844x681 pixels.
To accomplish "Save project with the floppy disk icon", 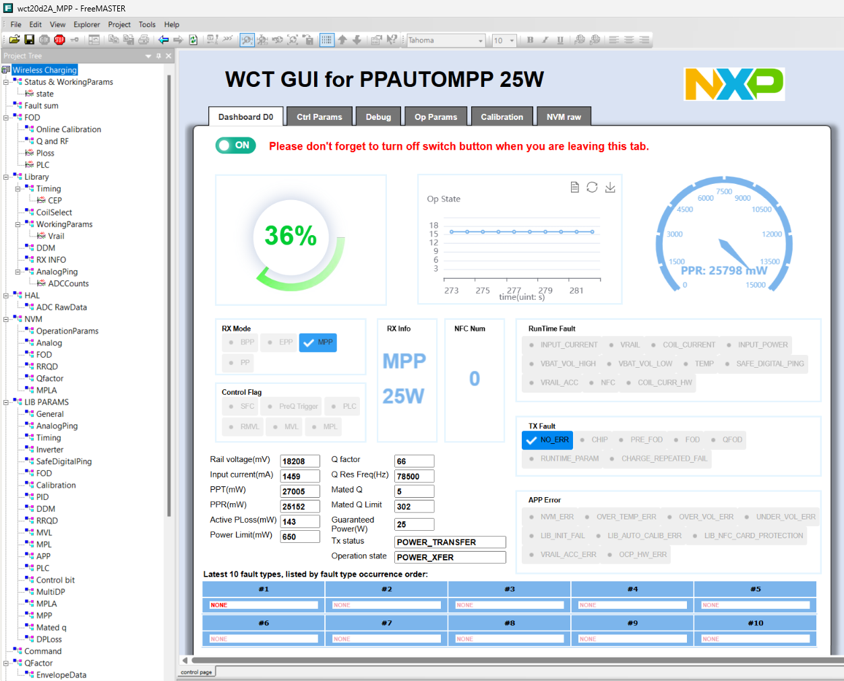I will [x=30, y=40].
